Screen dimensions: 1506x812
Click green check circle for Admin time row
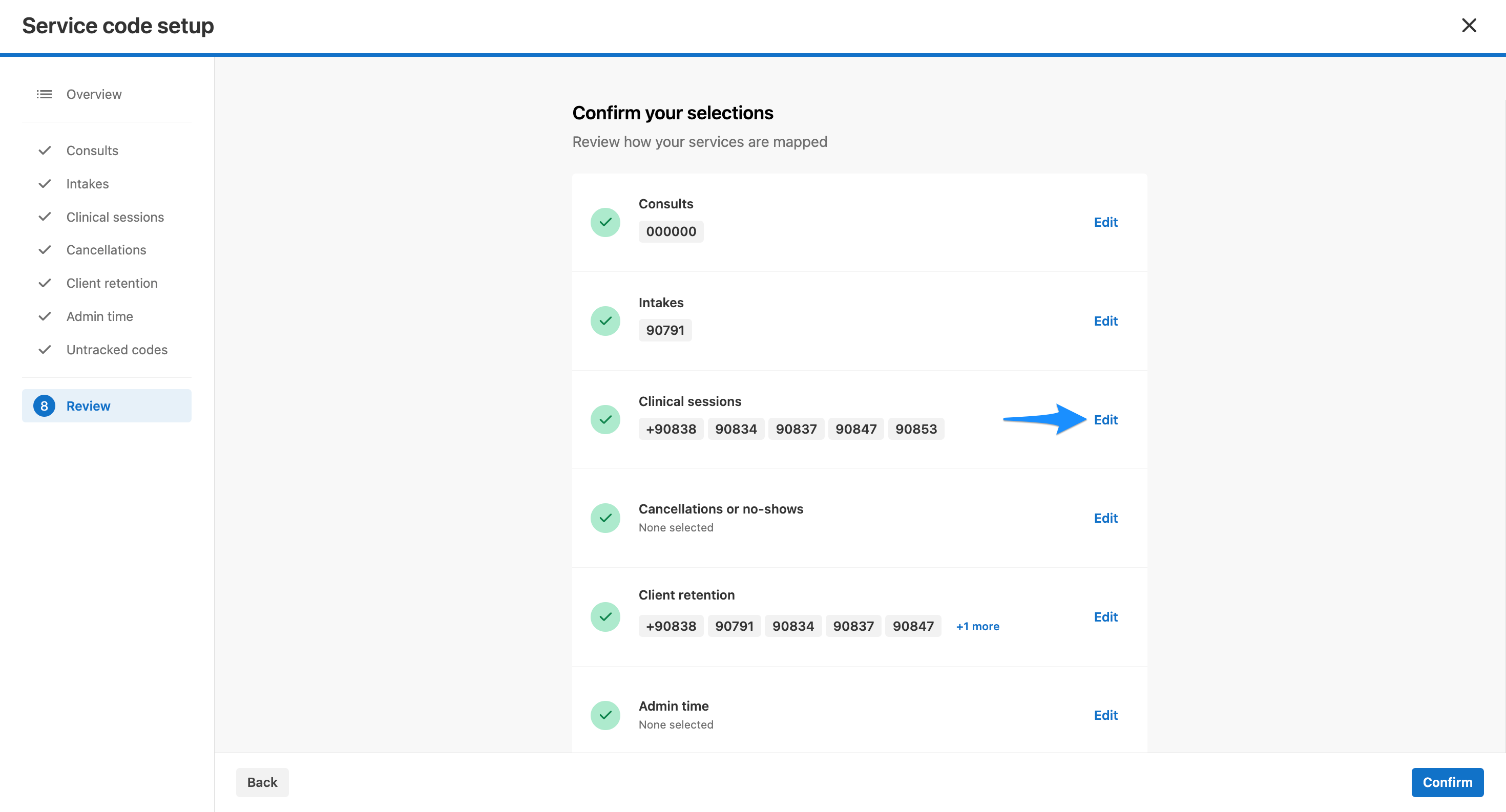coord(605,715)
